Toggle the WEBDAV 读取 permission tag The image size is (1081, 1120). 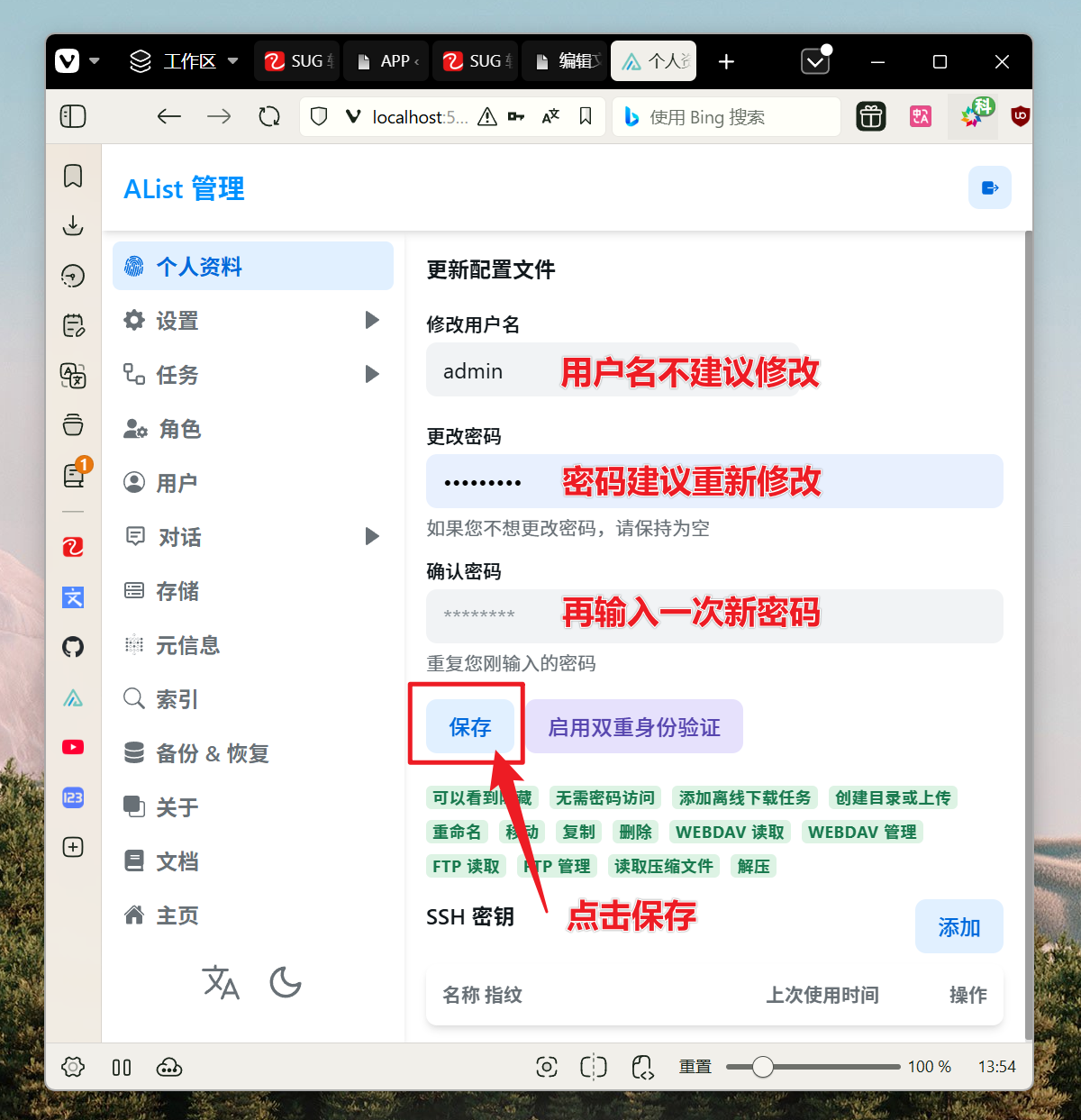point(730,832)
